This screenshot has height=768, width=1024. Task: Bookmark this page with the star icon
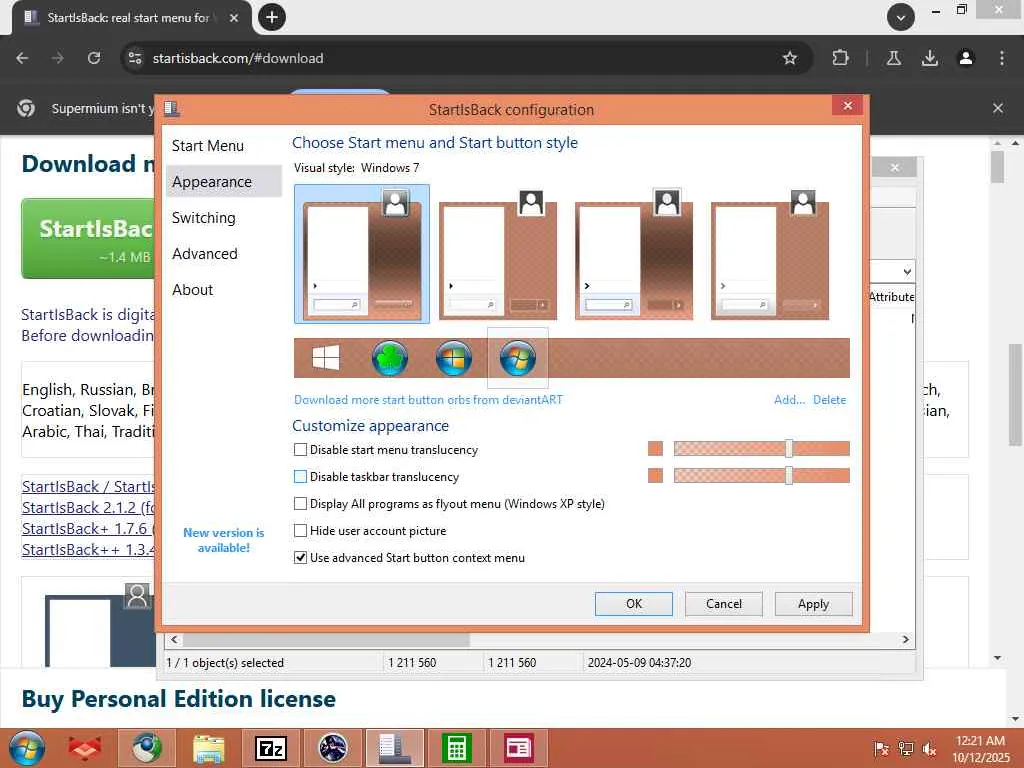[790, 58]
